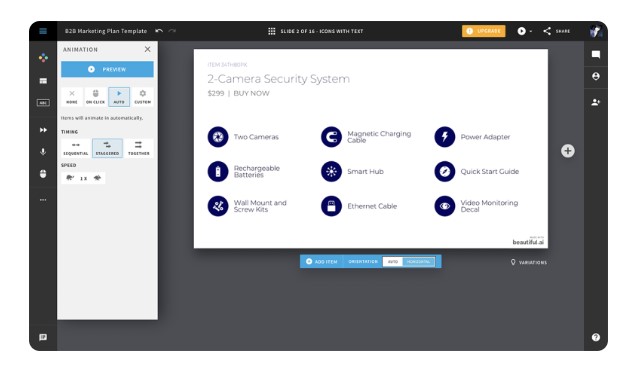The width and height of the screenshot is (627, 367).
Task: Open the ABC text box icon
Action: click(x=43, y=103)
